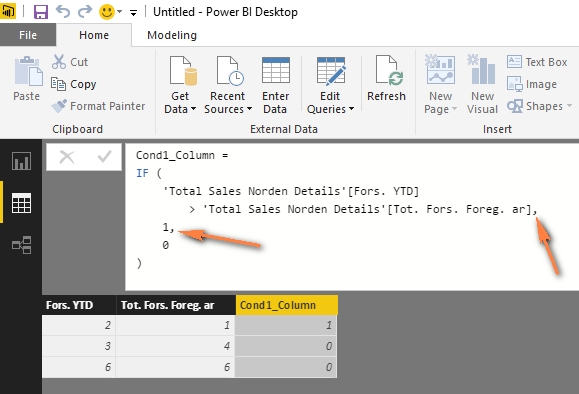Viewport: 579px width, 394px height.
Task: Click Cut in the Clipboard group
Action: pos(70,62)
